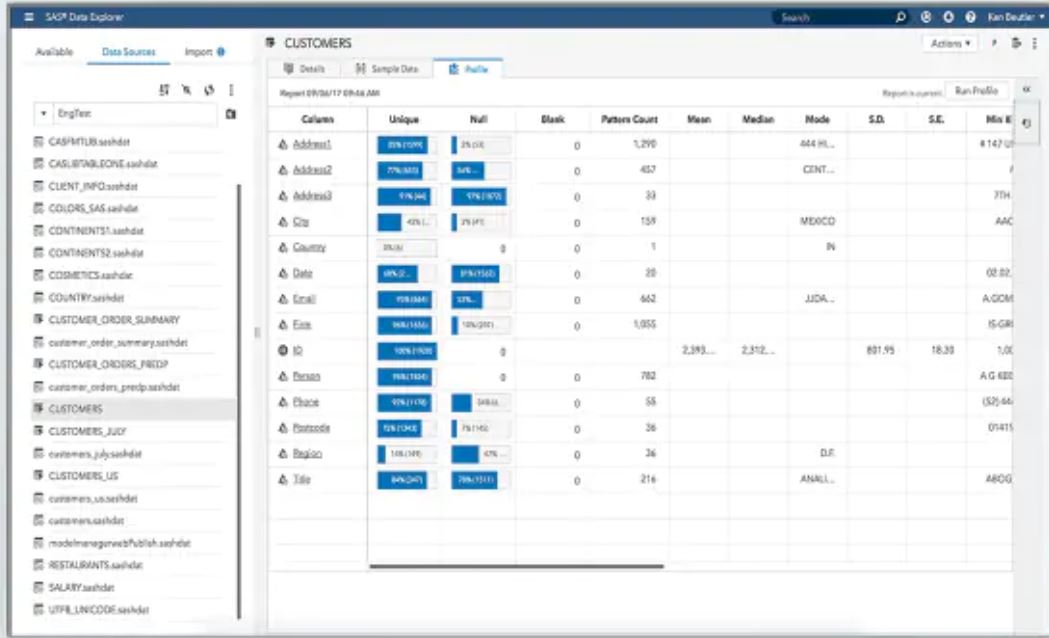Open the vertical dots menu next to Actions
Image resolution: width=1049 pixels, height=638 pixels.
(1034, 43)
